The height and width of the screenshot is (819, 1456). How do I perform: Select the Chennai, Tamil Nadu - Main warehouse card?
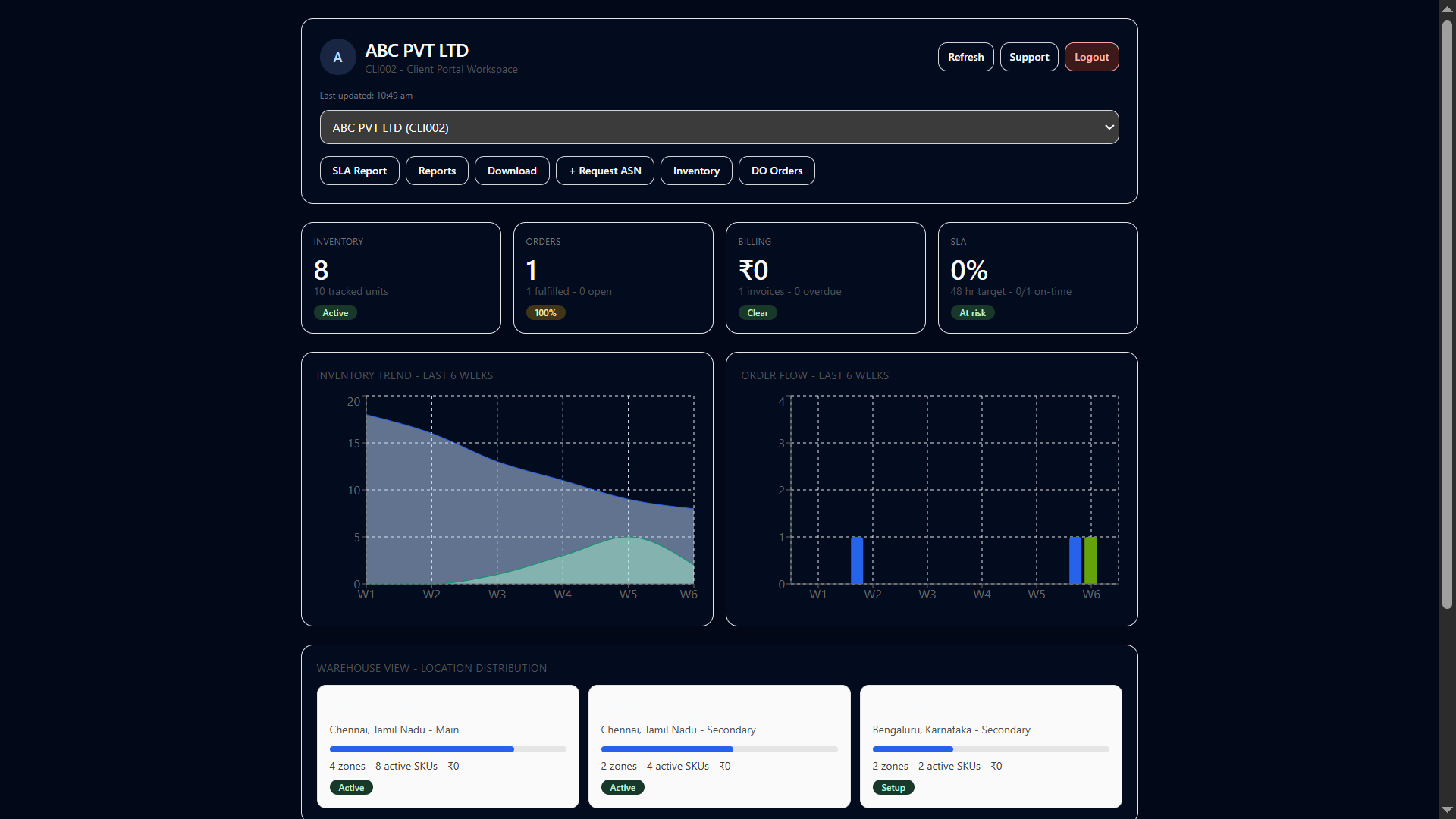click(x=447, y=746)
